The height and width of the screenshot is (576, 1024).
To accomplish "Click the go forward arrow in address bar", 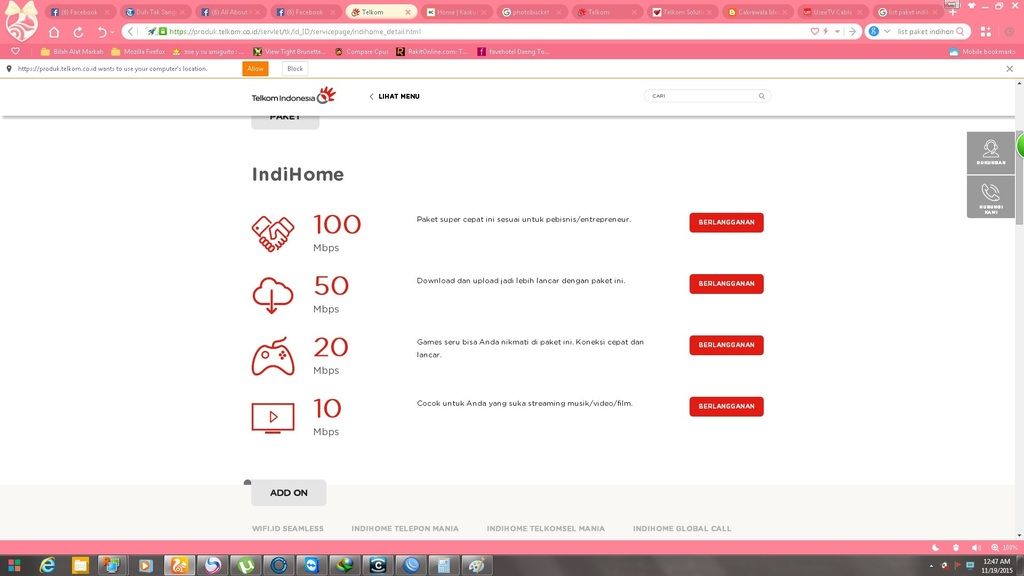I will (852, 31).
